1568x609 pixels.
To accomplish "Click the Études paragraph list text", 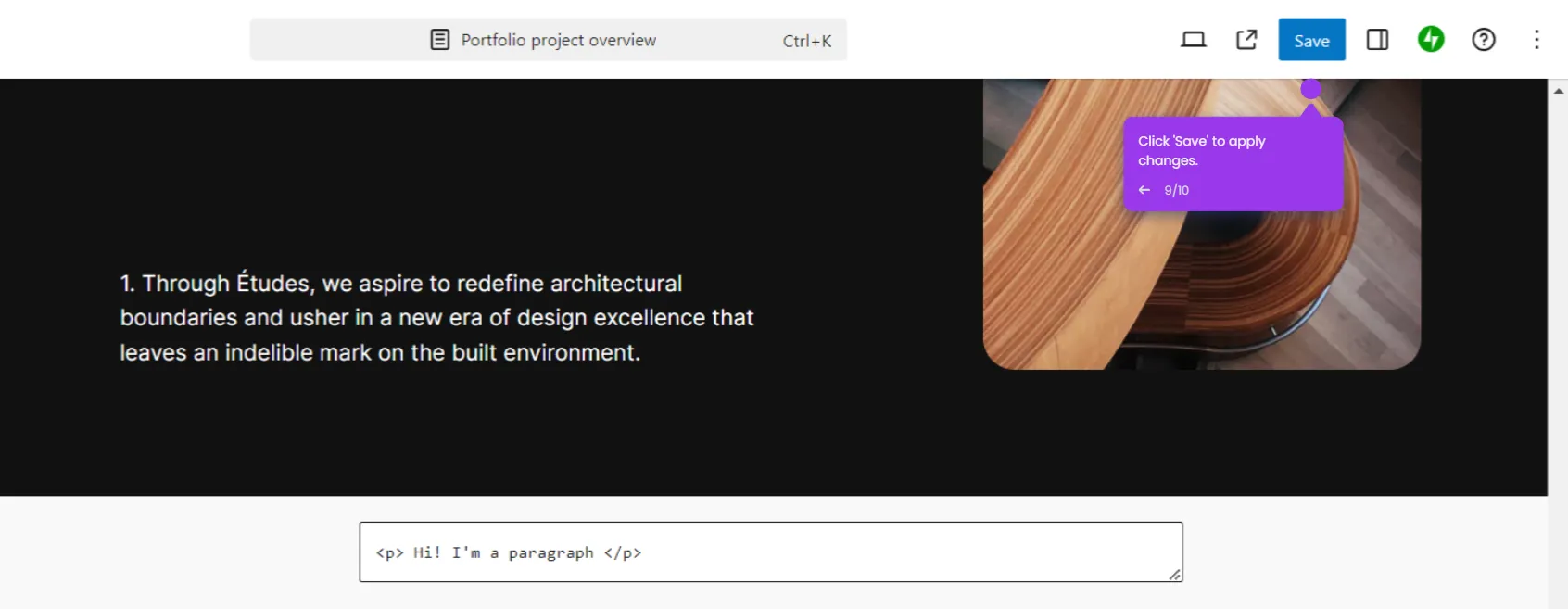I will (436, 318).
